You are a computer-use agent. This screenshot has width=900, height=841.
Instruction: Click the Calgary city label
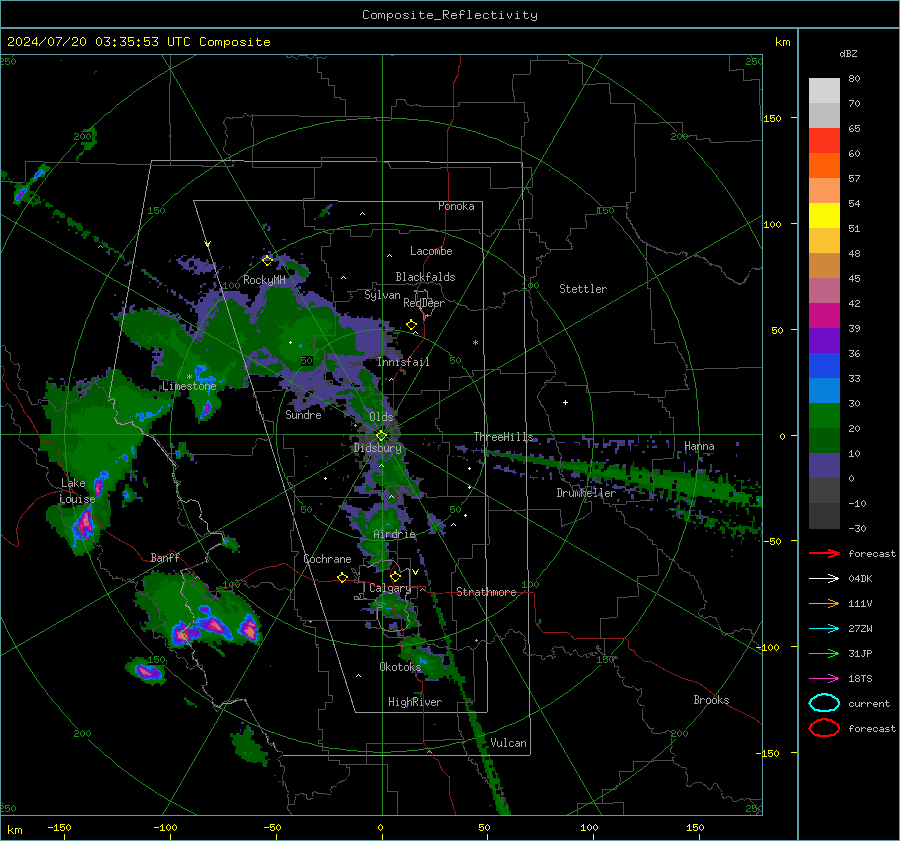pyautogui.click(x=390, y=588)
